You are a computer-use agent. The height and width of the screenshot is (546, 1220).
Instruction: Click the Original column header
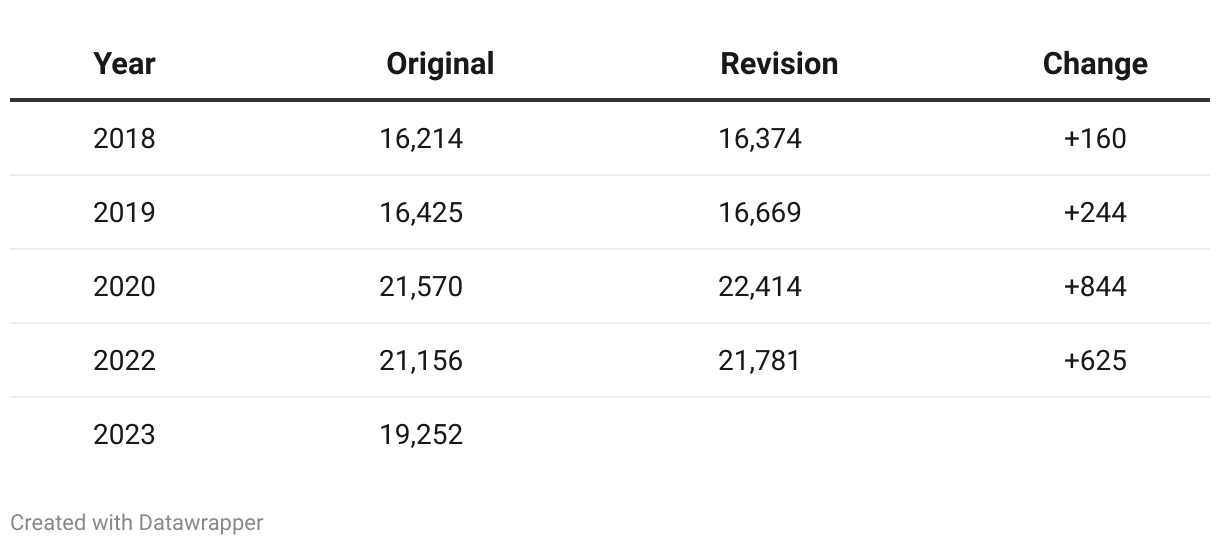440,64
